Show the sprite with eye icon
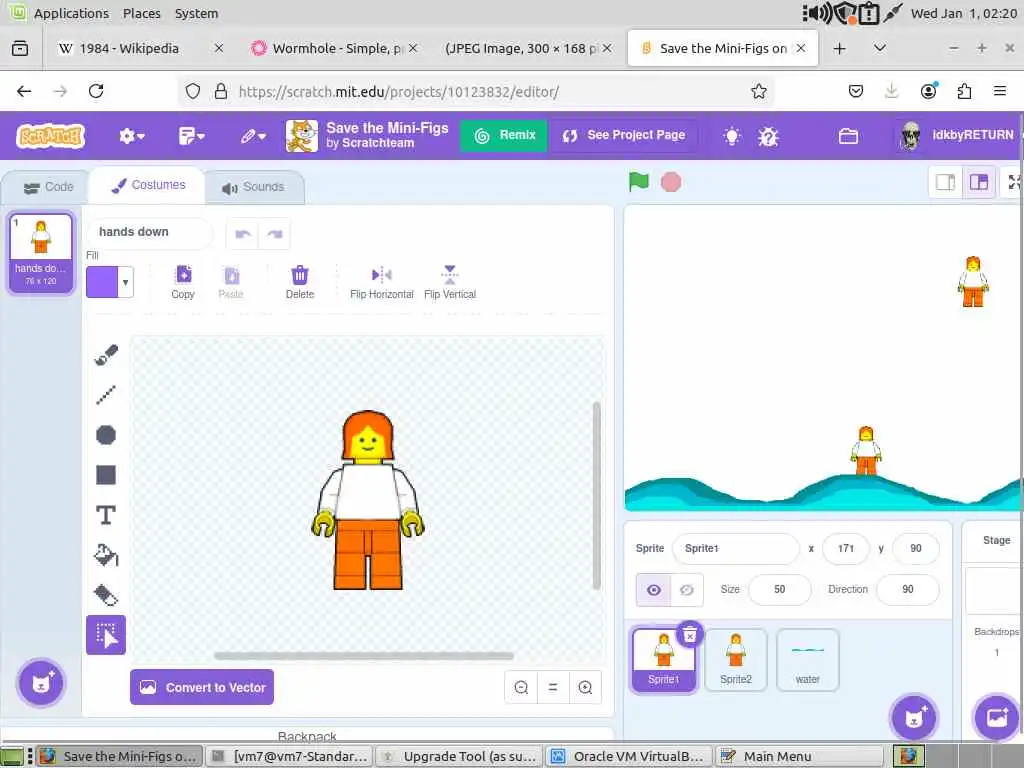This screenshot has height=768, width=1024. pyautogui.click(x=653, y=590)
